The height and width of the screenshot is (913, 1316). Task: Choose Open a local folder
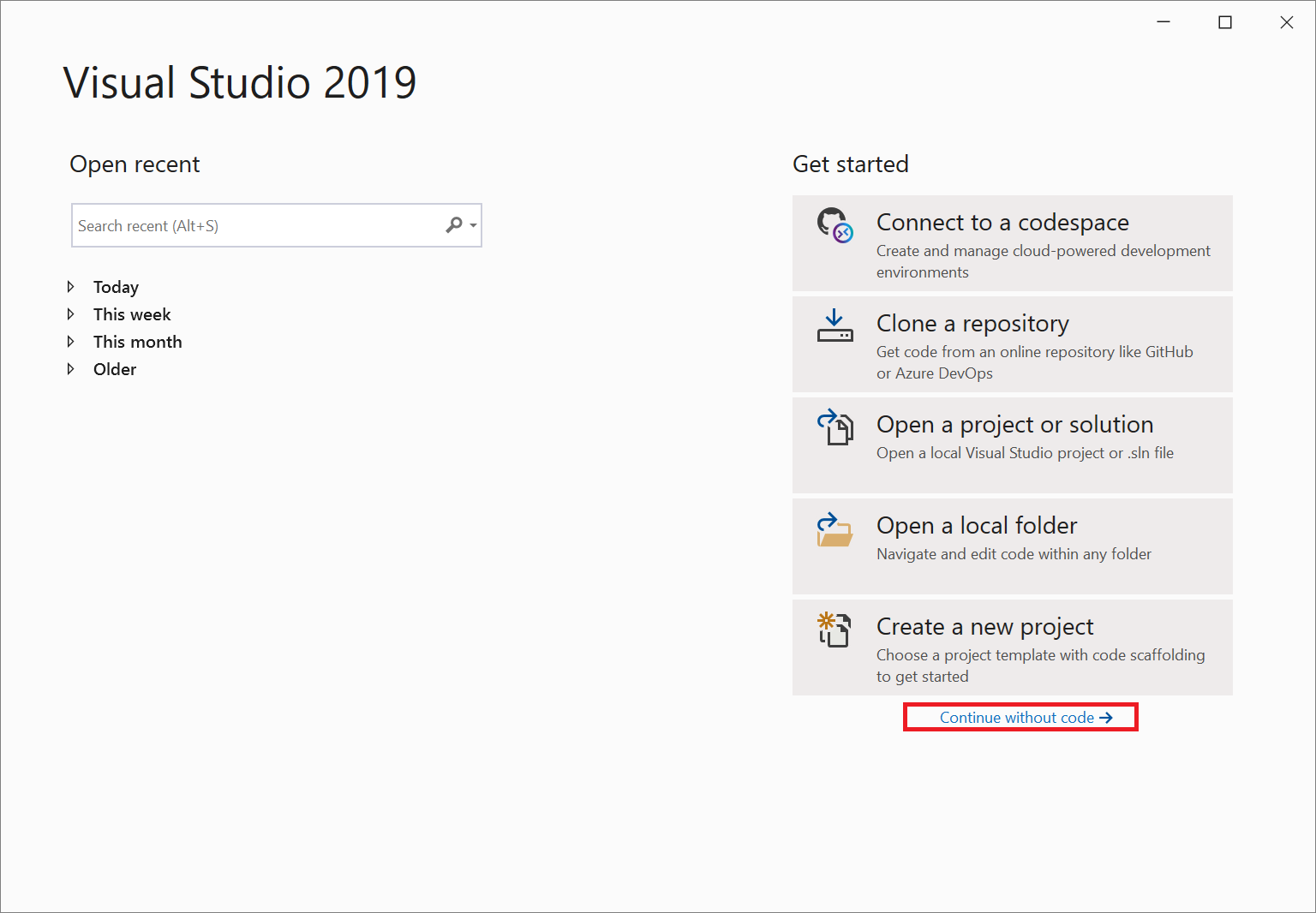coord(1012,546)
